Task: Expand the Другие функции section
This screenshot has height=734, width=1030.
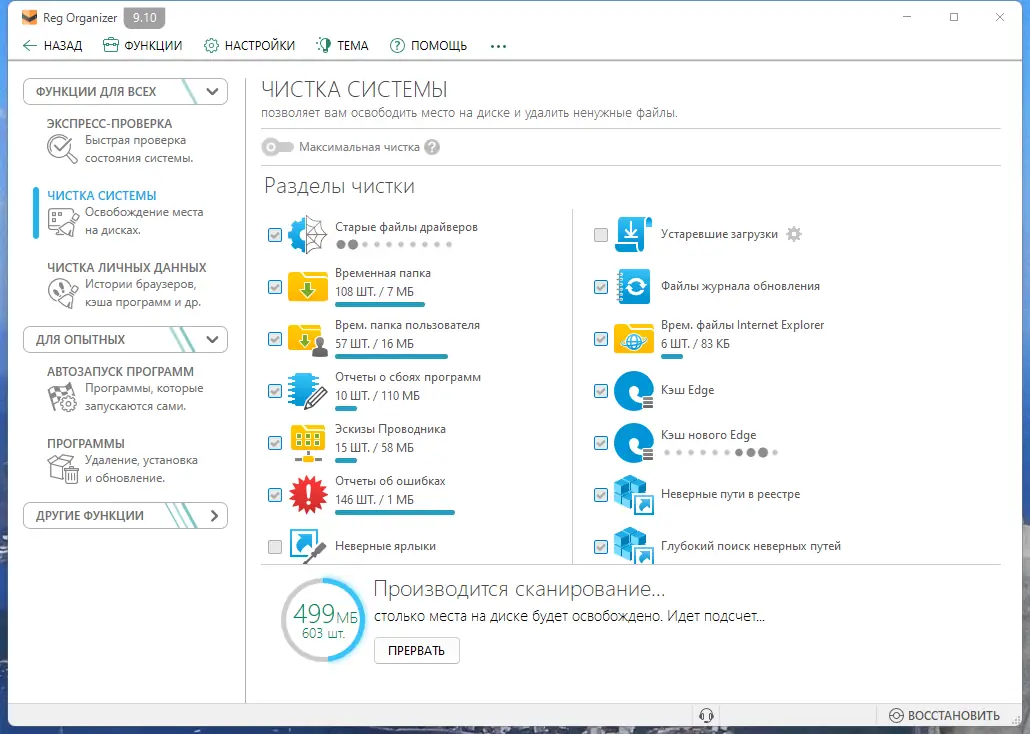Action: tap(125, 516)
